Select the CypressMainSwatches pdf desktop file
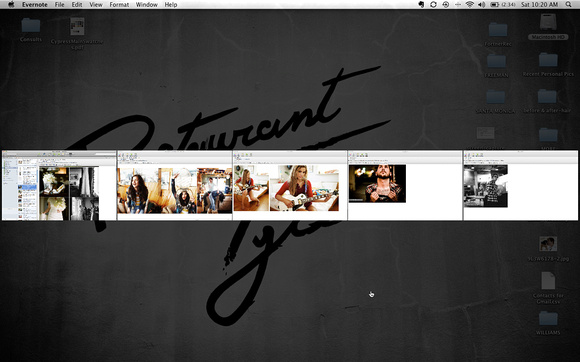This screenshot has height=362, width=580. tap(77, 33)
